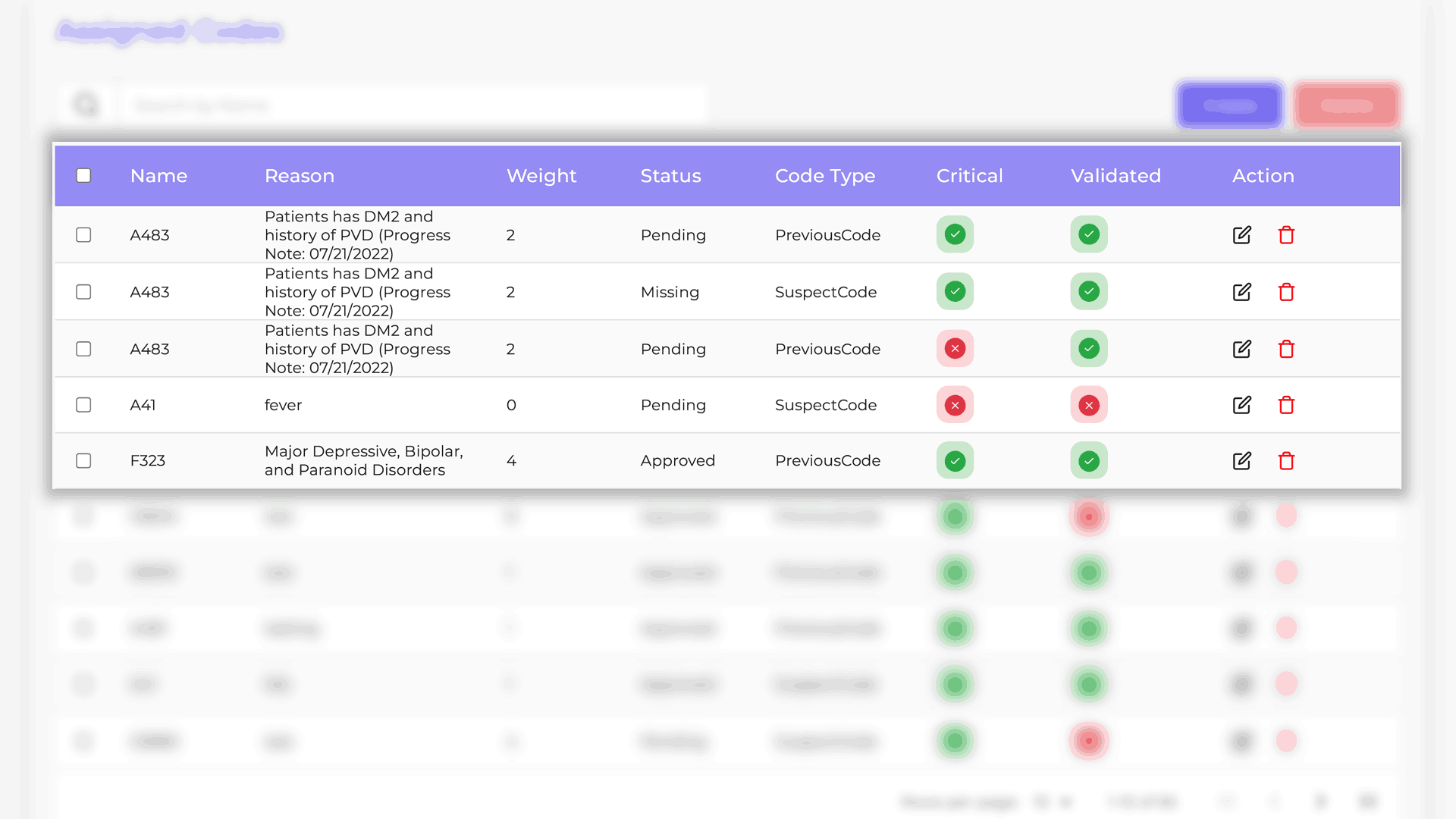The width and height of the screenshot is (1456, 819).
Task: Edit the A41 fever entry
Action: (x=1241, y=405)
